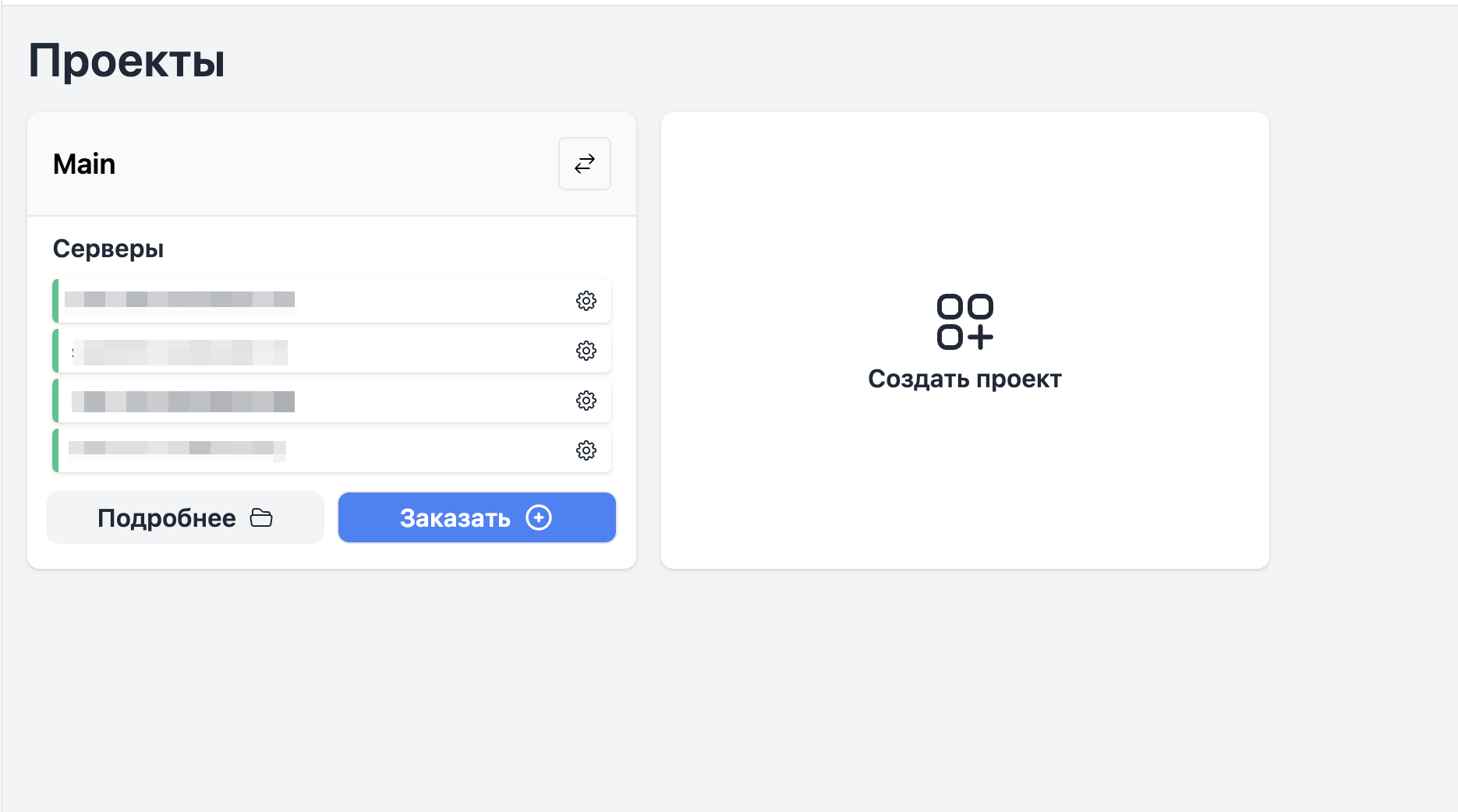Open settings gear of the second server
Screen dimensions: 1458x812
(x=586, y=351)
